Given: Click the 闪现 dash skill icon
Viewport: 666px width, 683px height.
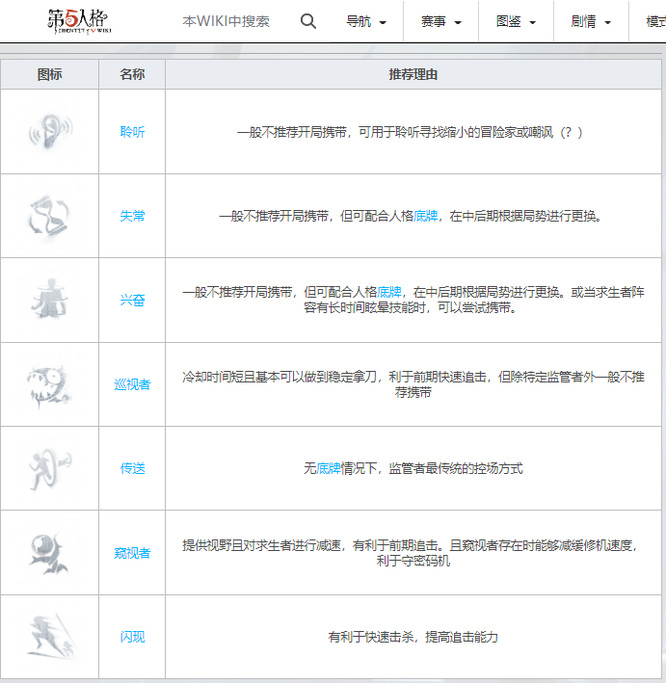Looking at the screenshot, I should click(x=51, y=637).
